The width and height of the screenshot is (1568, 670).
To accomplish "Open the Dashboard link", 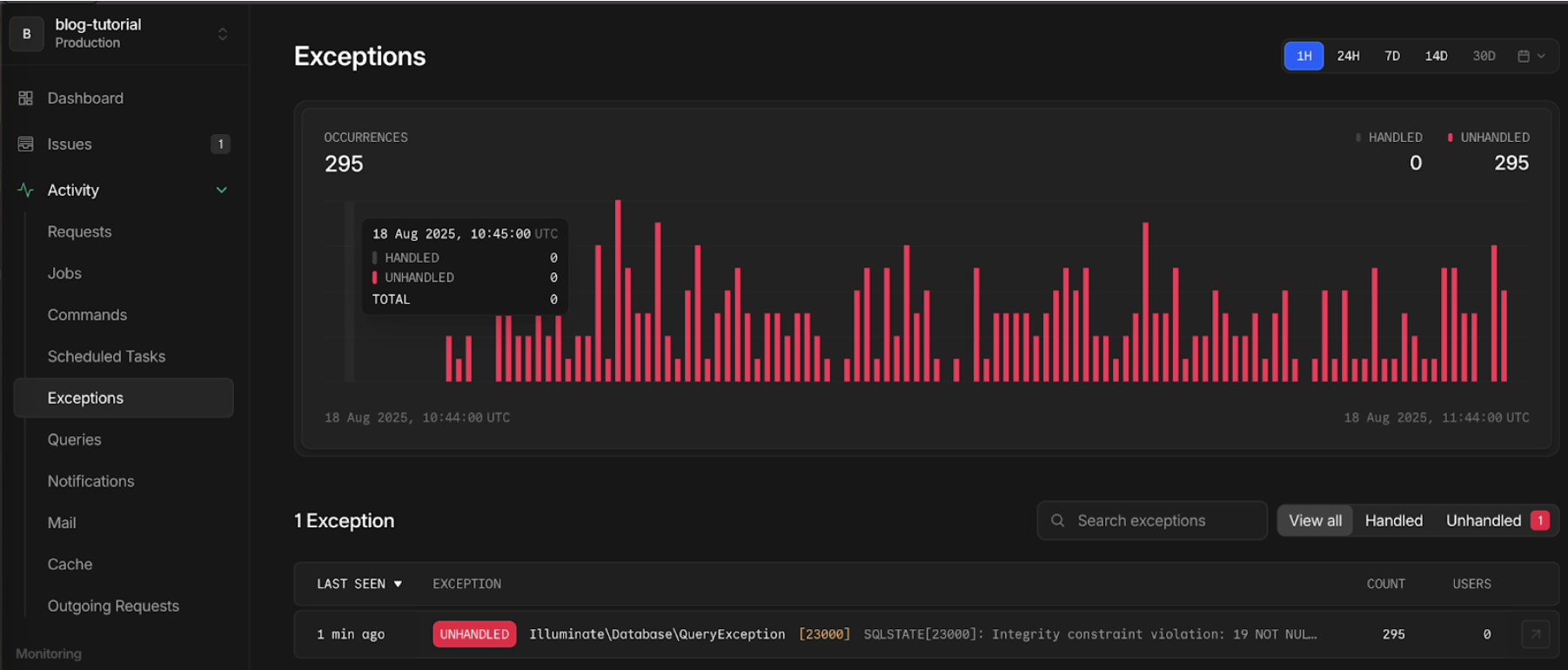I will tap(85, 98).
